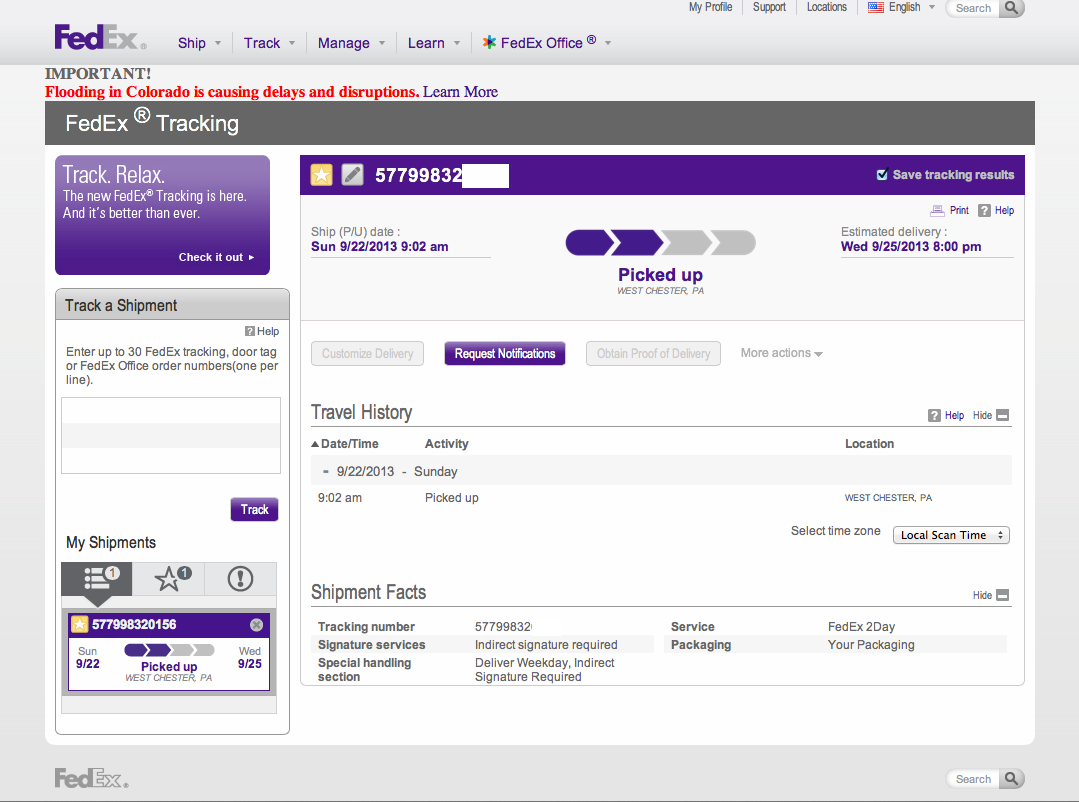The width and height of the screenshot is (1079, 802).
Task: Click FedEx 2Day service value
Action: 861,626
